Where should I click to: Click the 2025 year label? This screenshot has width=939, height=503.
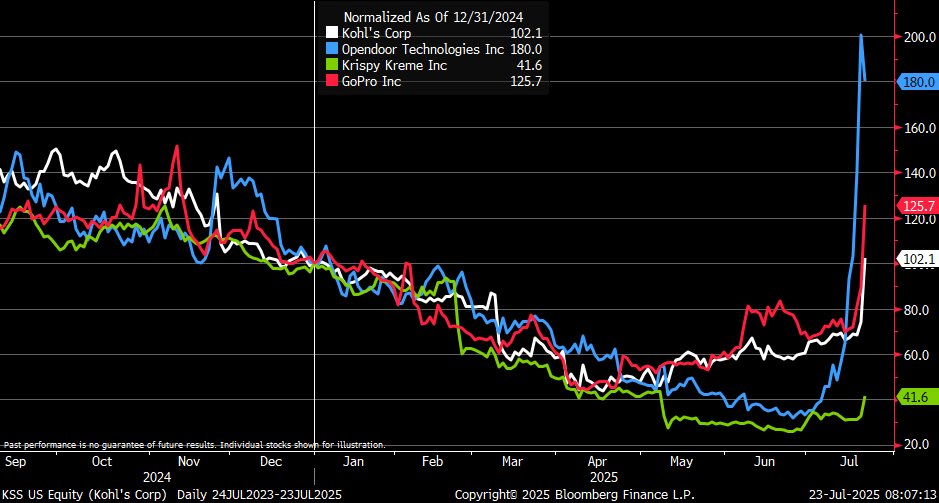pyautogui.click(x=604, y=478)
